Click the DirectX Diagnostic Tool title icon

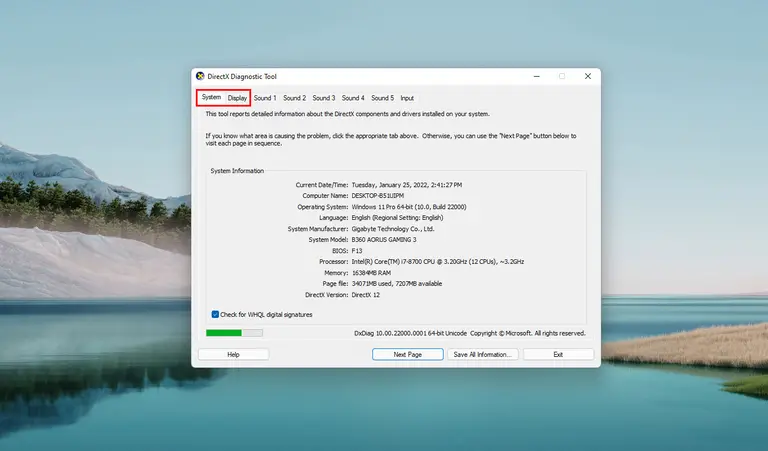click(x=200, y=76)
